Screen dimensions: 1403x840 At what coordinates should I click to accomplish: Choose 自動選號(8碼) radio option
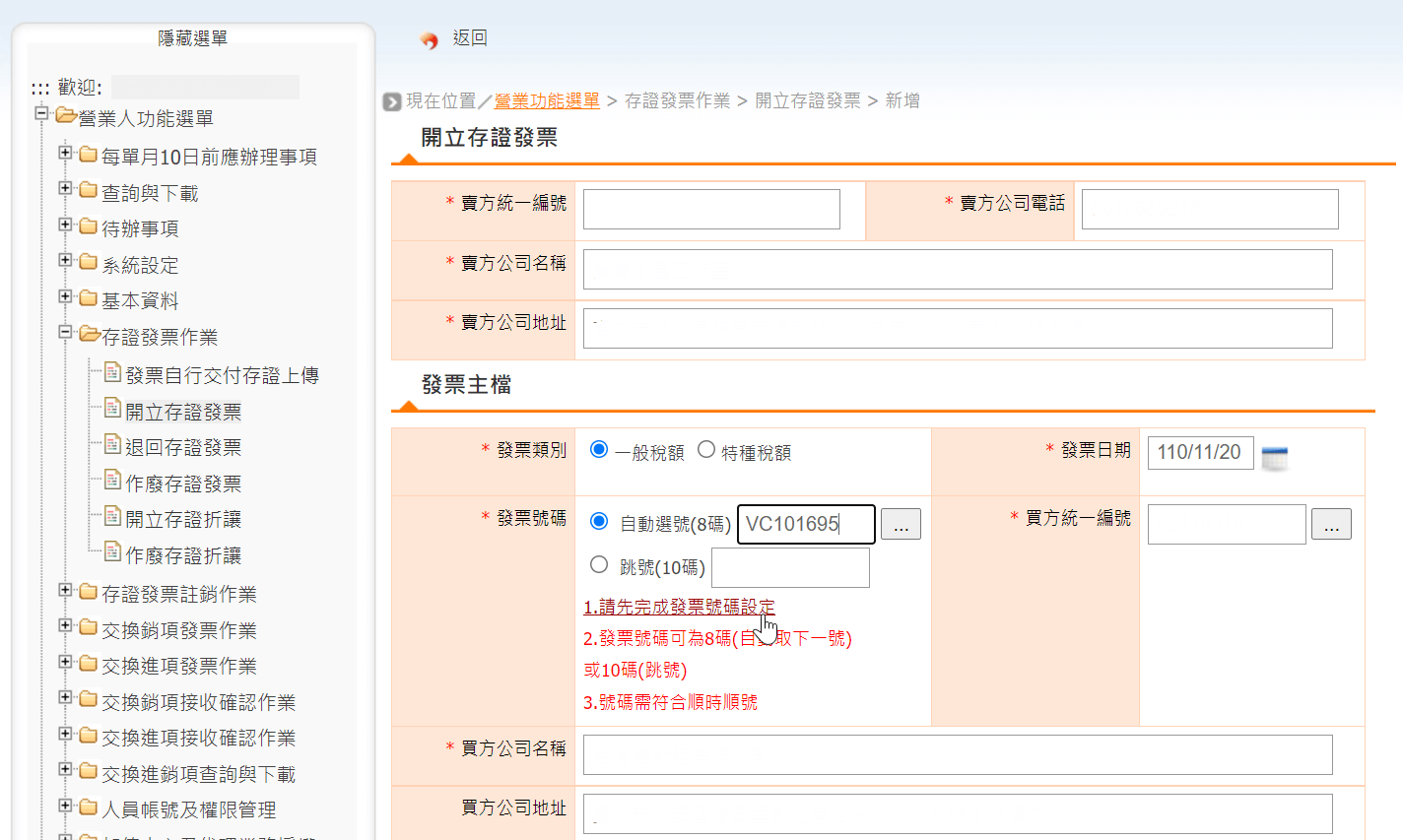pos(598,521)
